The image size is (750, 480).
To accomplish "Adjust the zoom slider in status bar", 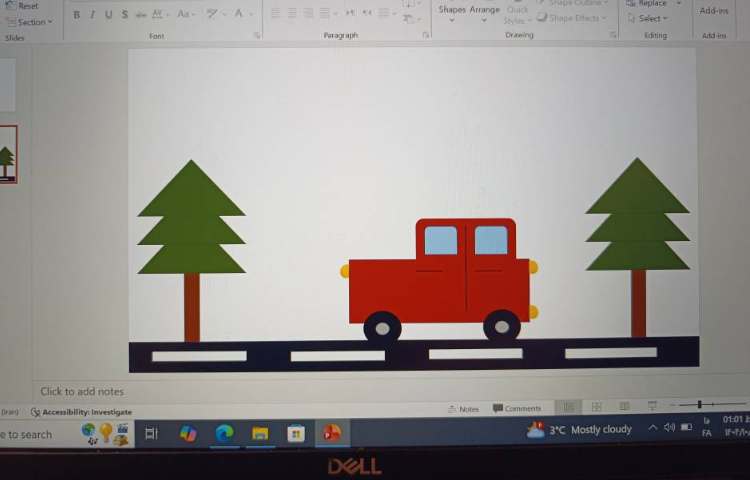I will point(700,405).
